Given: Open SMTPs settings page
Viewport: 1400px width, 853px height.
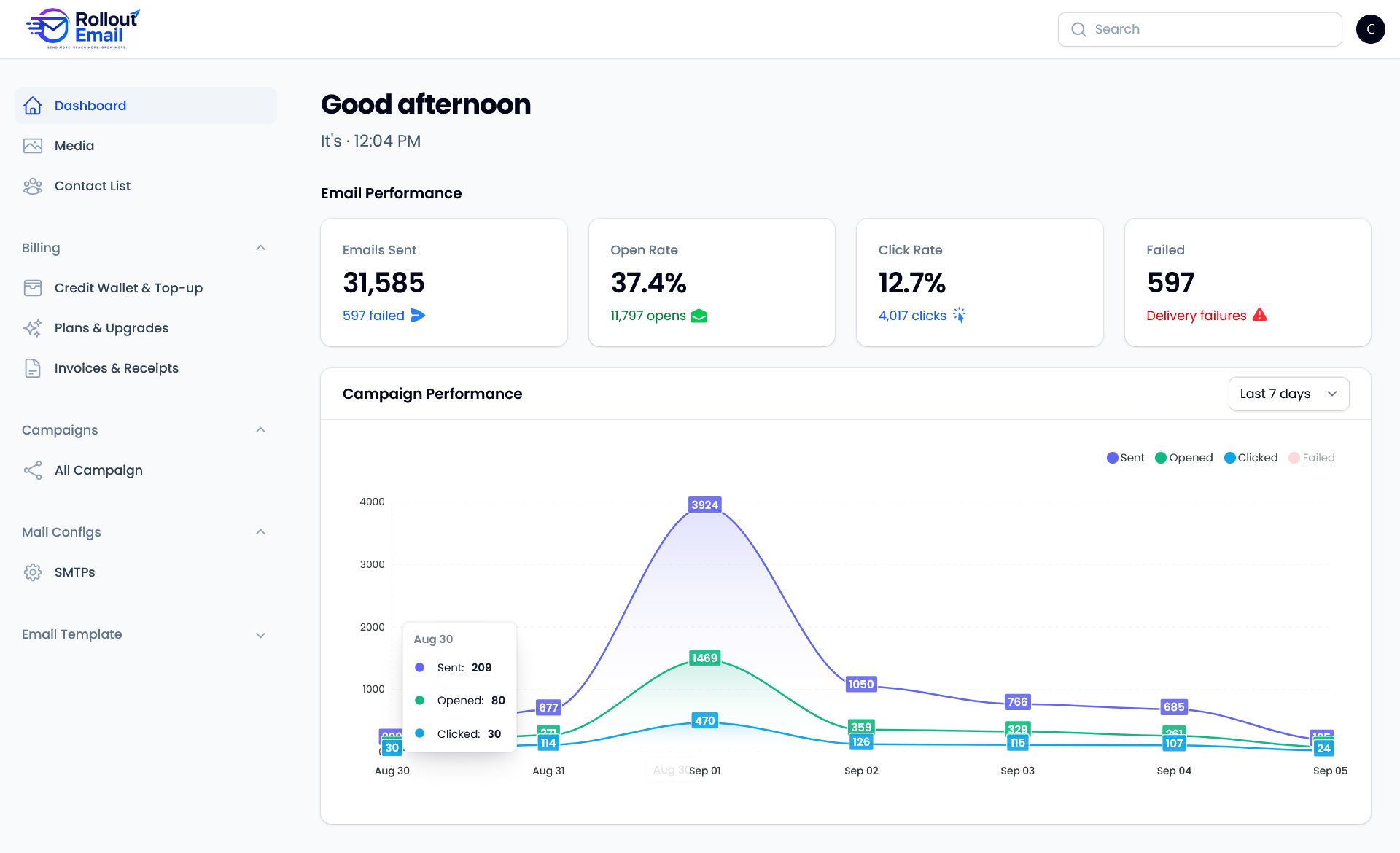Looking at the screenshot, I should click(x=146, y=572).
